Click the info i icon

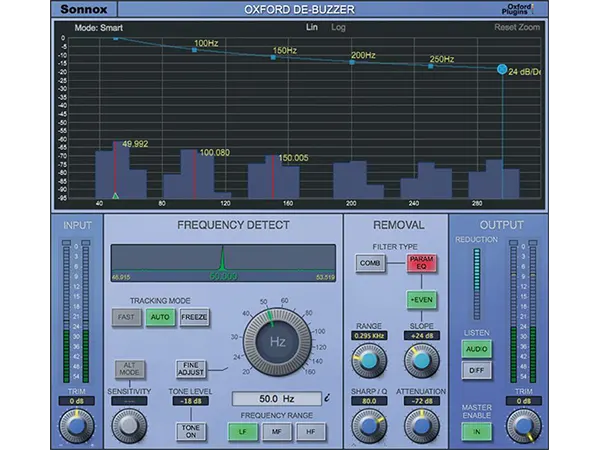tap(327, 398)
